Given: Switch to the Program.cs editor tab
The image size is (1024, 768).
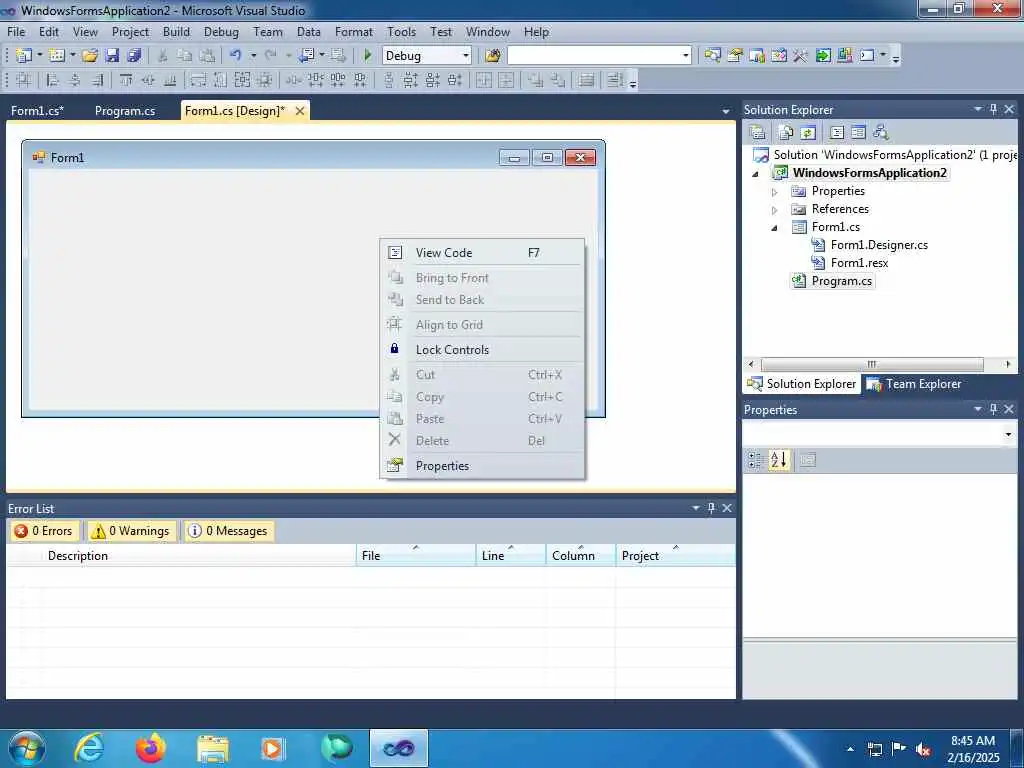Looking at the screenshot, I should [125, 111].
